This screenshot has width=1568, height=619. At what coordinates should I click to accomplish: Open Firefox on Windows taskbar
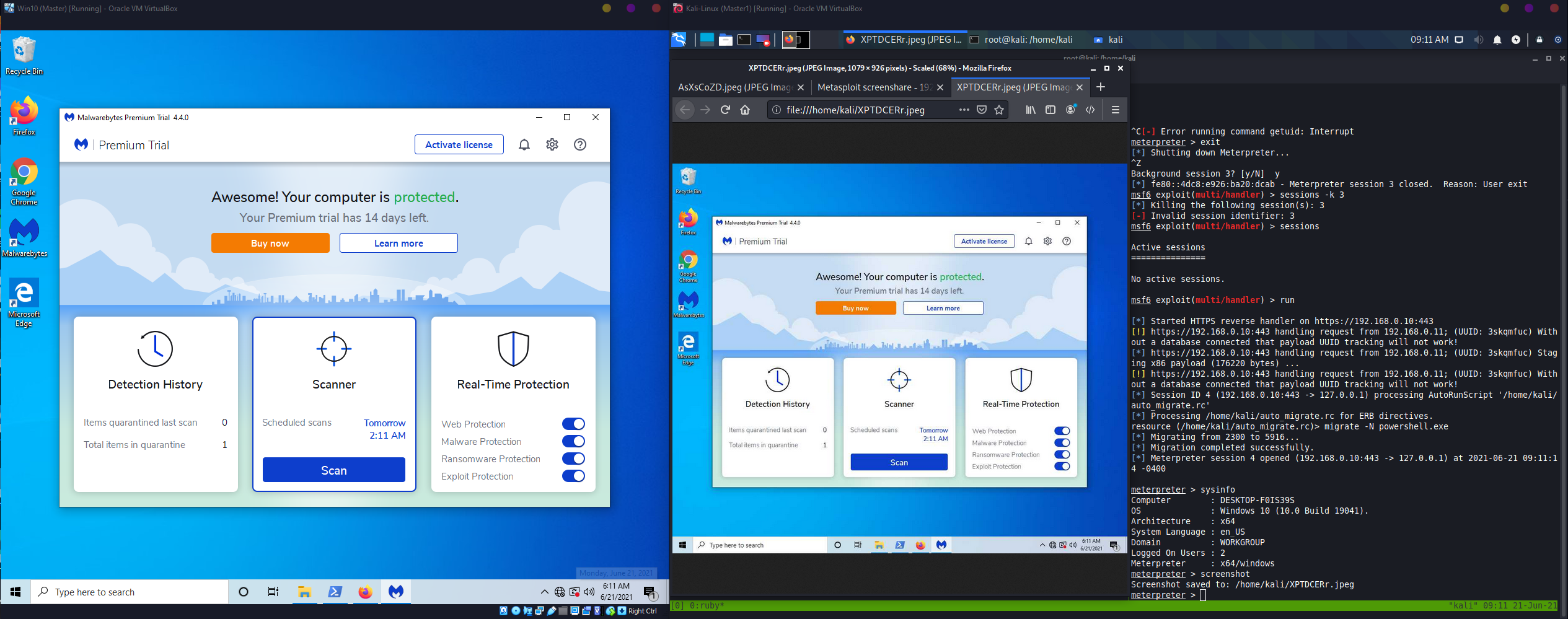tap(365, 592)
